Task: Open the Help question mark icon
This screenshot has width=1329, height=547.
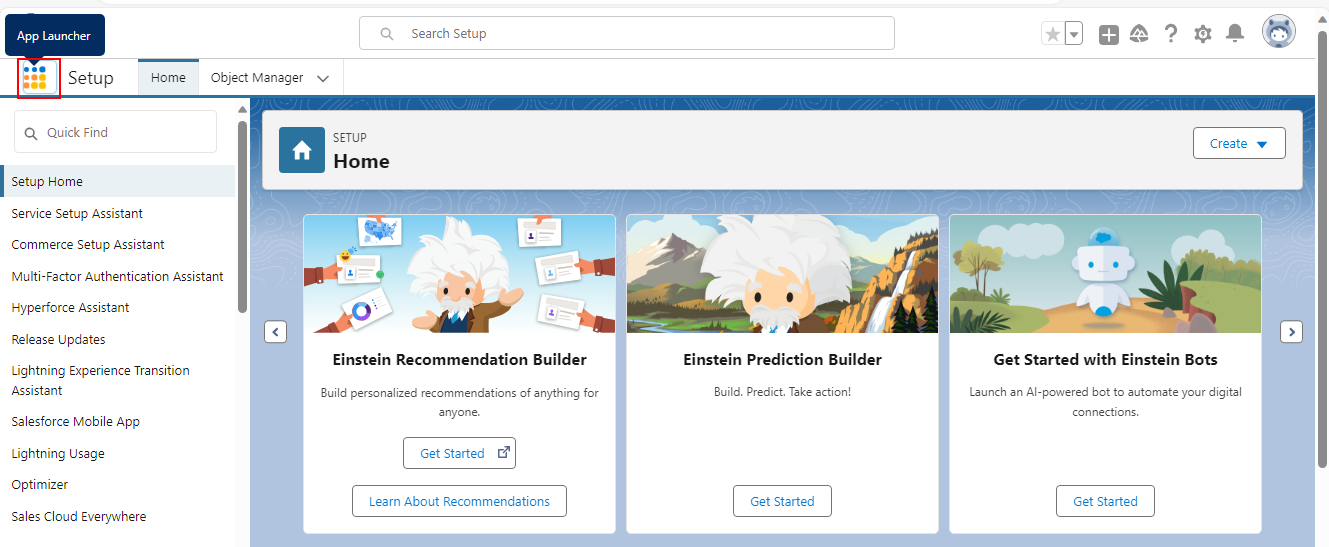Action: [x=1171, y=34]
